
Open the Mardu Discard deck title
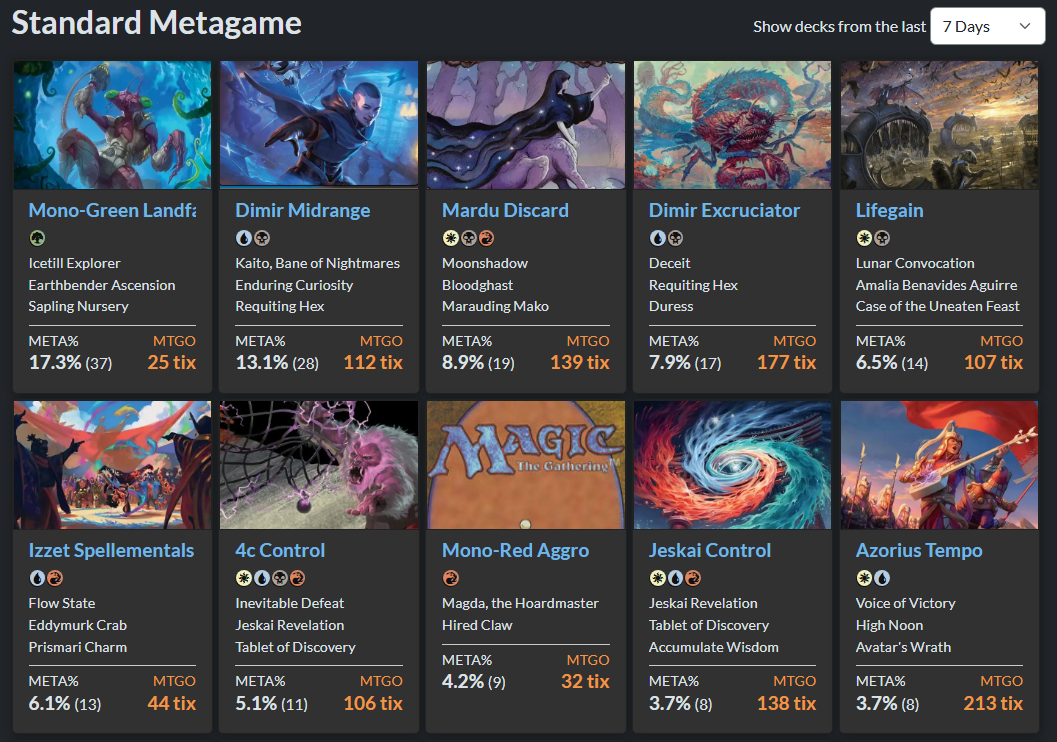tap(506, 210)
